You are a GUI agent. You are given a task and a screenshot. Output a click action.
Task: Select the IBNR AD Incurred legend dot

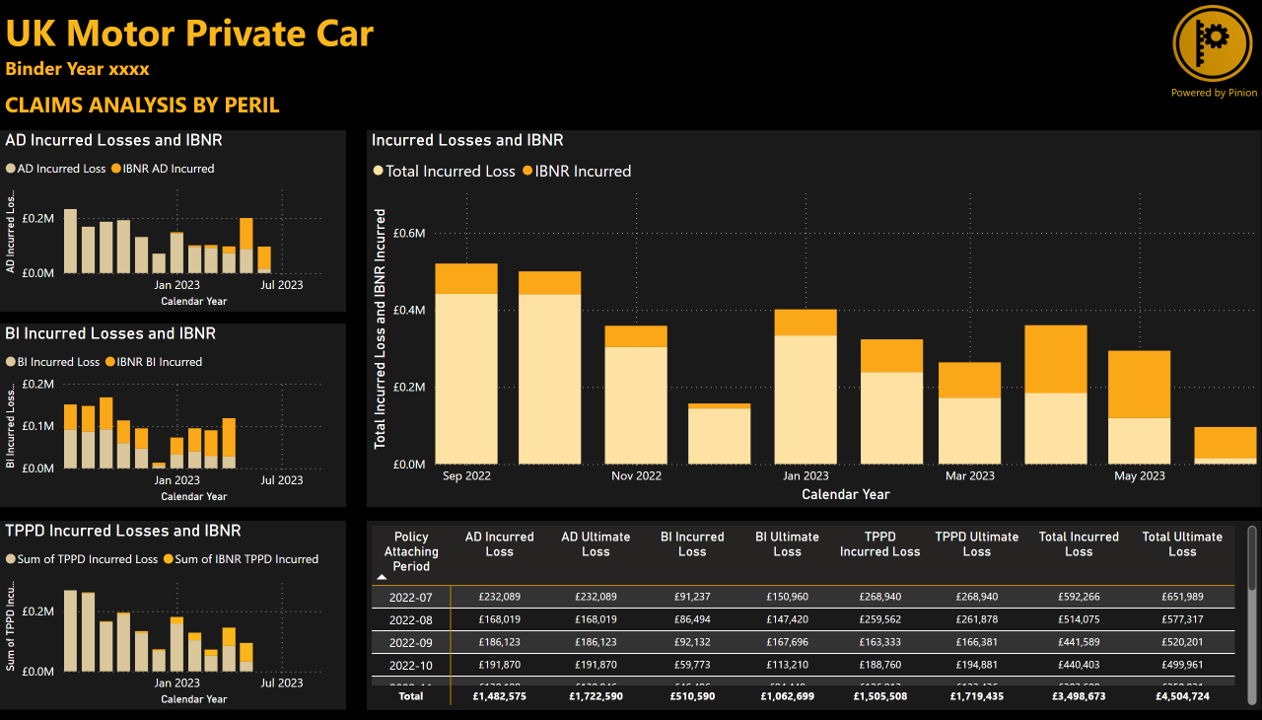(x=116, y=169)
